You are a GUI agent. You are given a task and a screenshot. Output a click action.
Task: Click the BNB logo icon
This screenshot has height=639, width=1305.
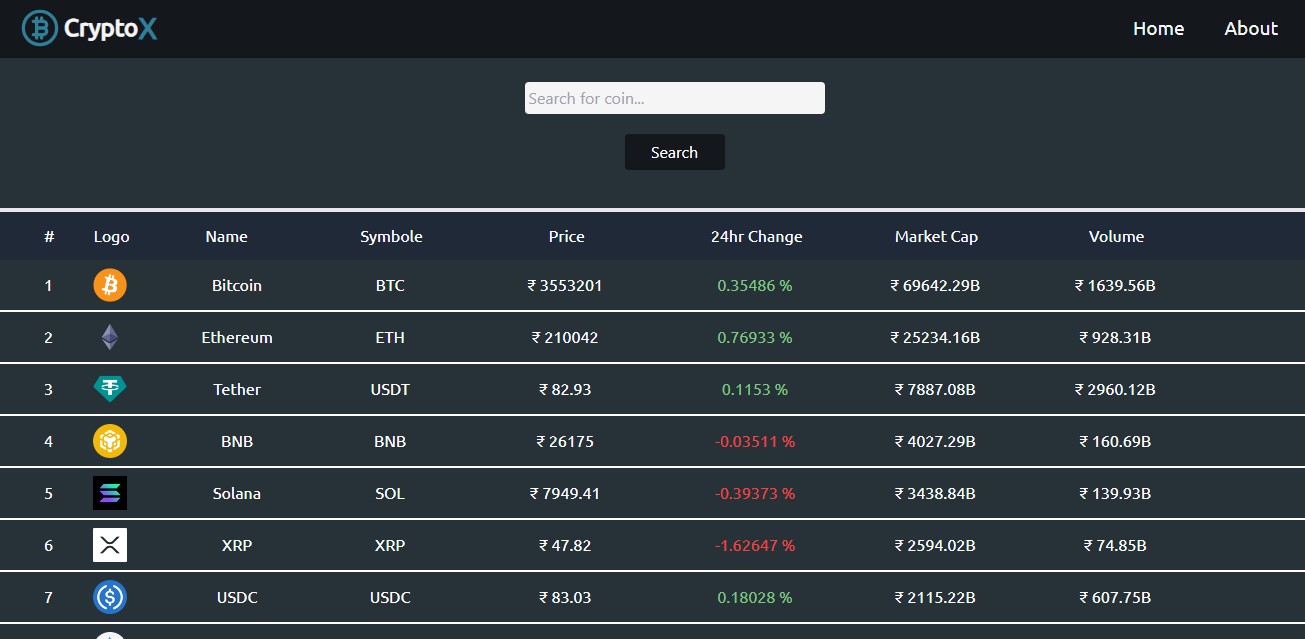[x=109, y=441]
